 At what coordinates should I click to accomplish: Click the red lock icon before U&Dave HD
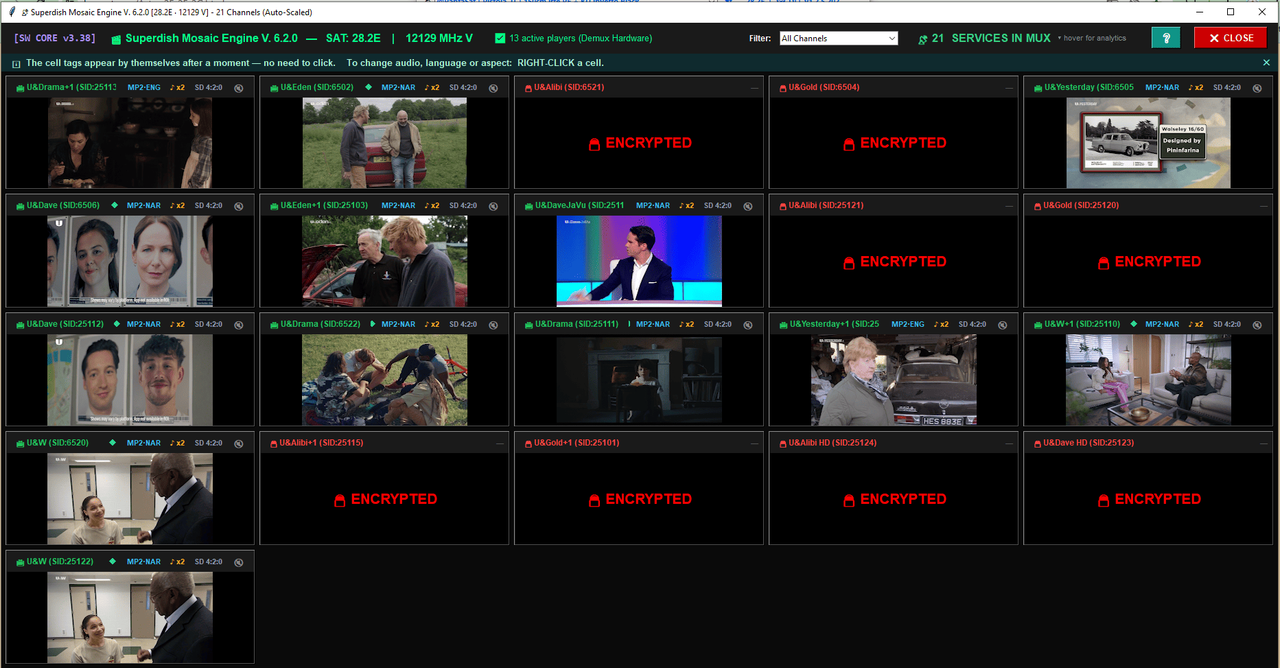pyautogui.click(x=1036, y=443)
